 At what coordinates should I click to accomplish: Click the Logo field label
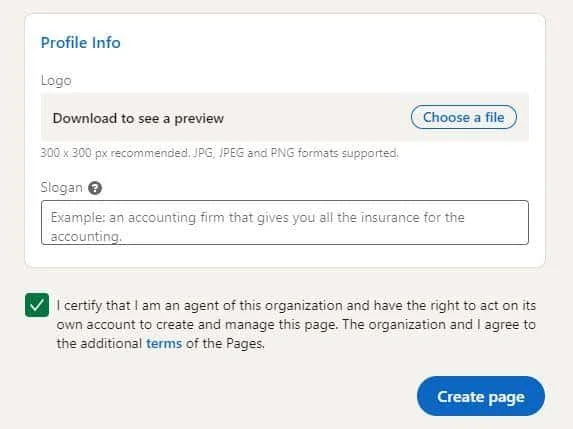click(x=56, y=80)
